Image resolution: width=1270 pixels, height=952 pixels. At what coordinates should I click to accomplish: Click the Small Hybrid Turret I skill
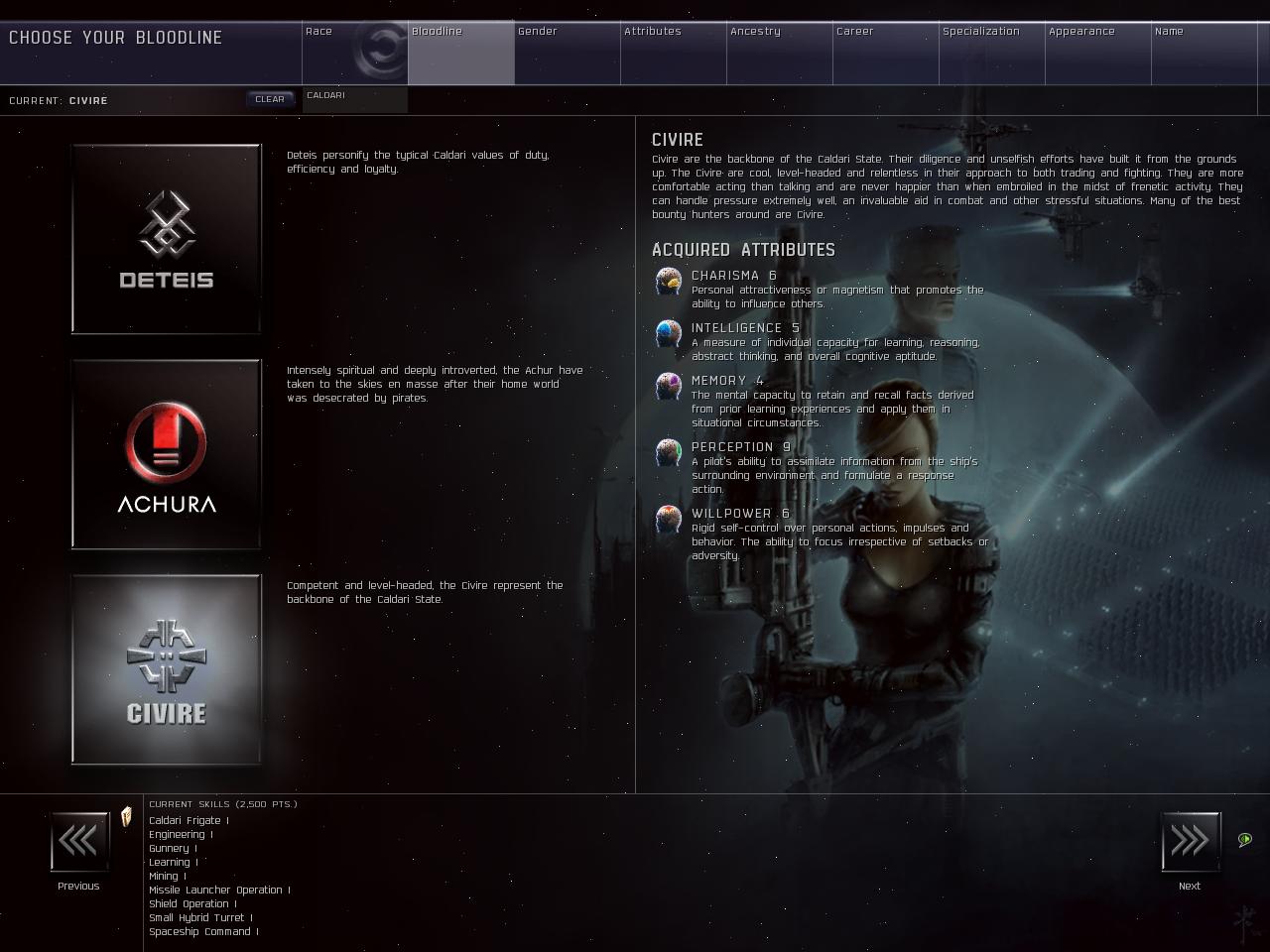[200, 918]
